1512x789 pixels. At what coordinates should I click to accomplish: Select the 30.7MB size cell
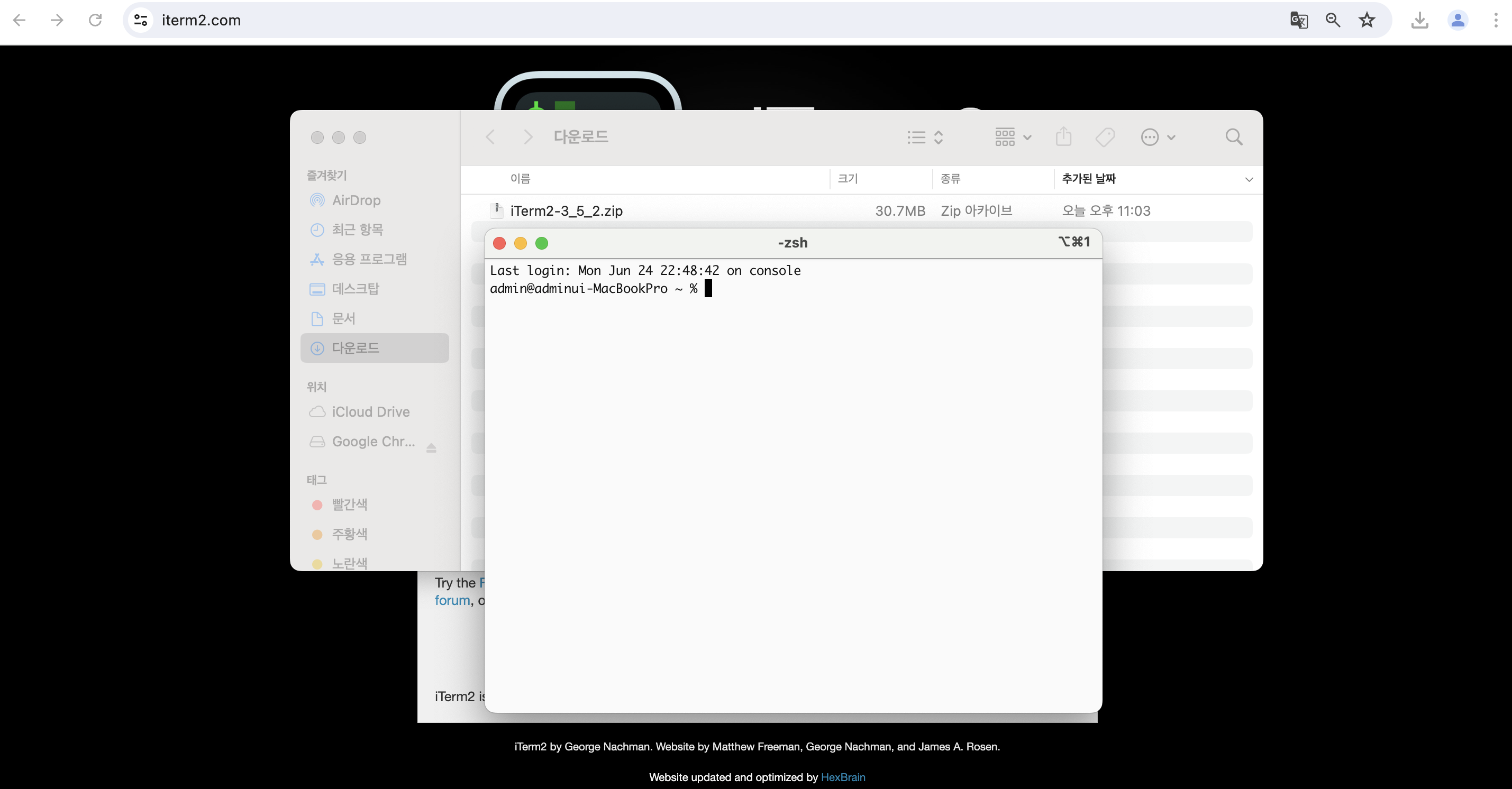tap(900, 211)
